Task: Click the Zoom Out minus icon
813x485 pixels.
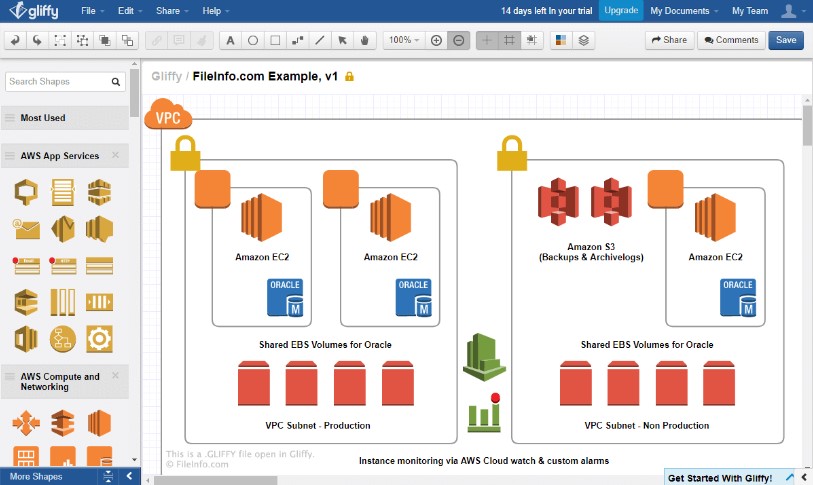Action: (459, 40)
